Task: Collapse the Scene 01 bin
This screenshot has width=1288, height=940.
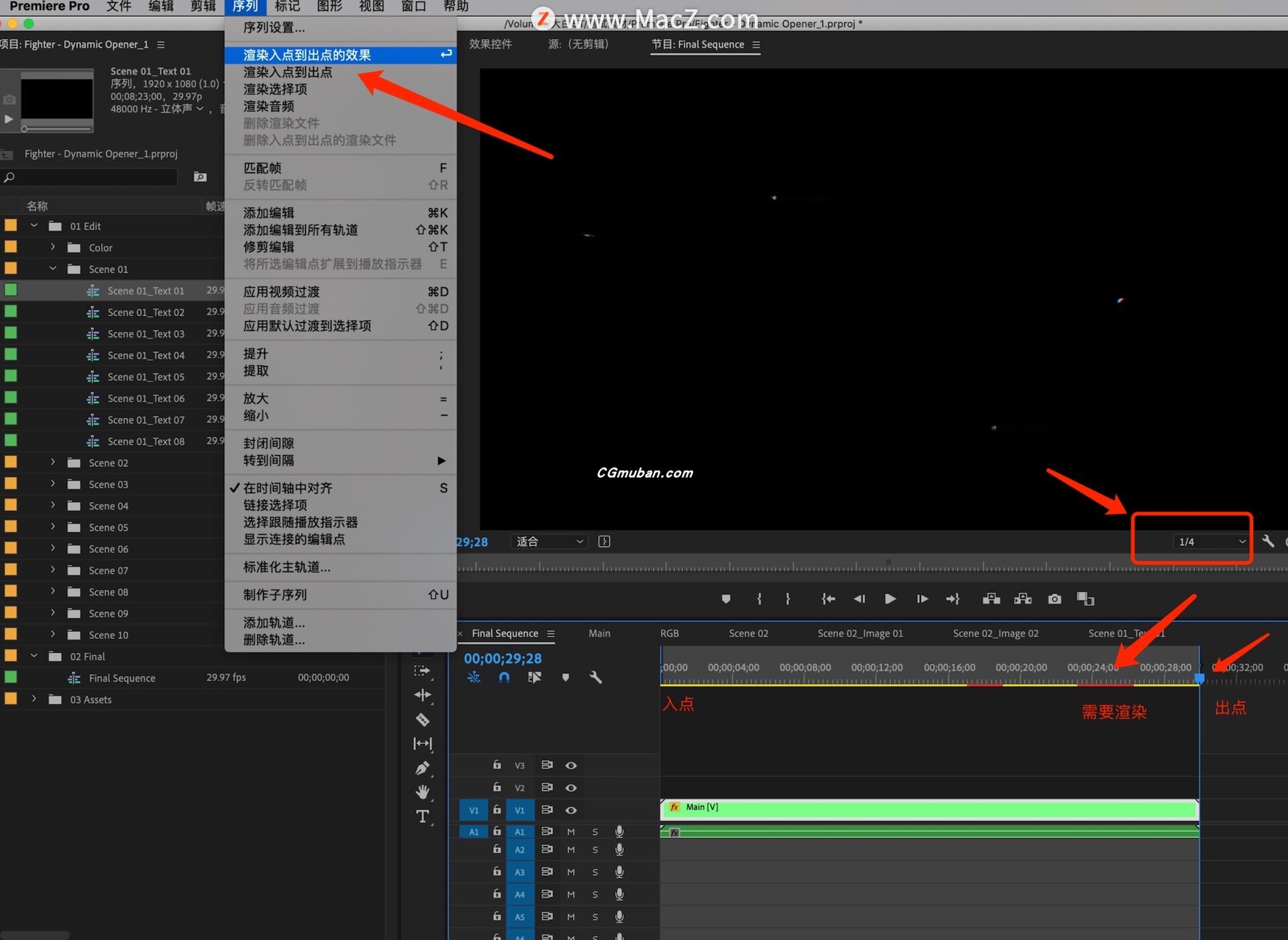Action: [52, 269]
